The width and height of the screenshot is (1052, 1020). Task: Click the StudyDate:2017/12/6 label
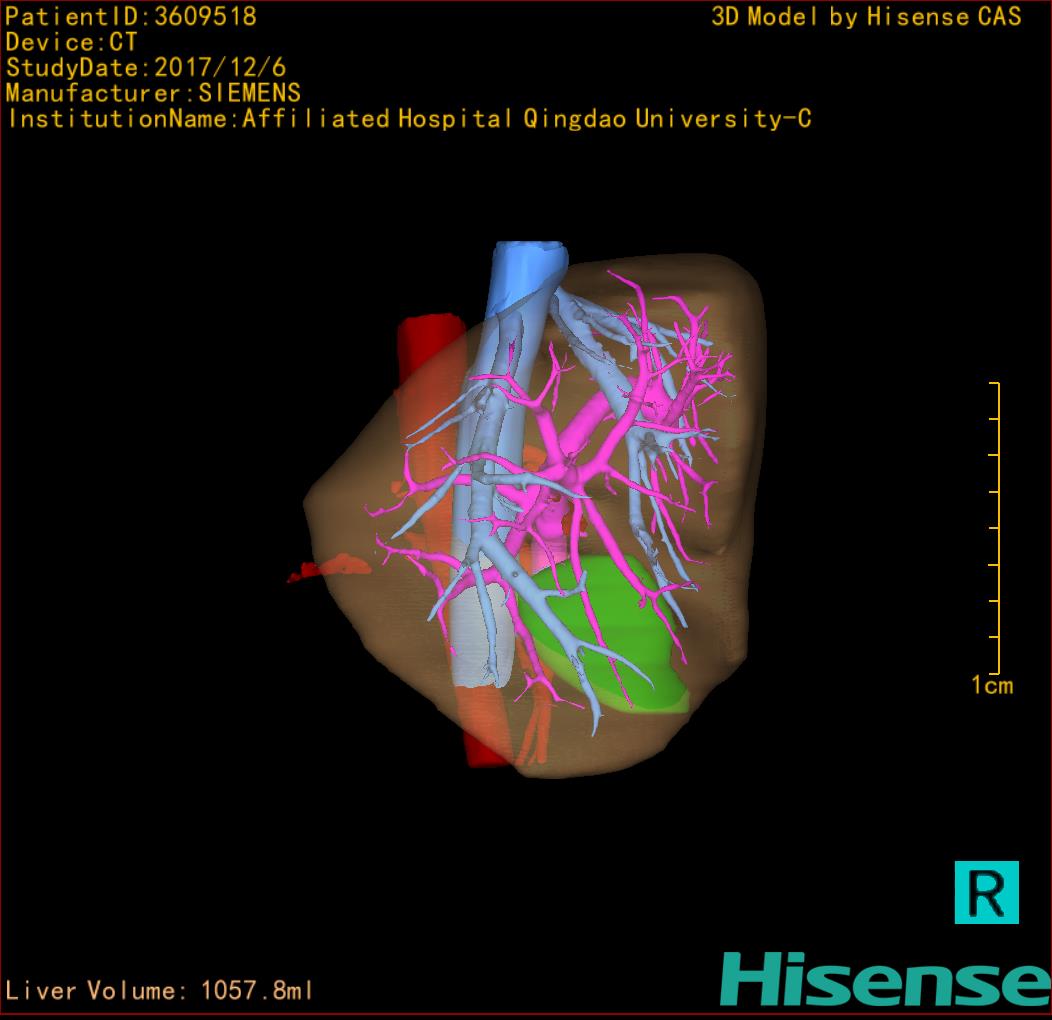146,68
